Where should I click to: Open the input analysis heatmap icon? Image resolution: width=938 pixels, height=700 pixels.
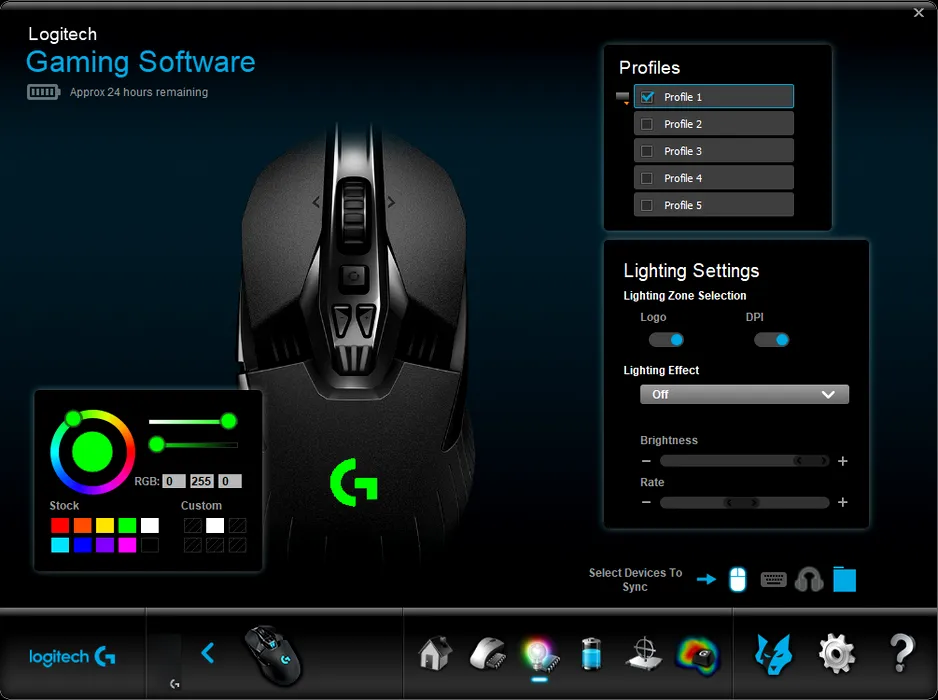coord(697,654)
